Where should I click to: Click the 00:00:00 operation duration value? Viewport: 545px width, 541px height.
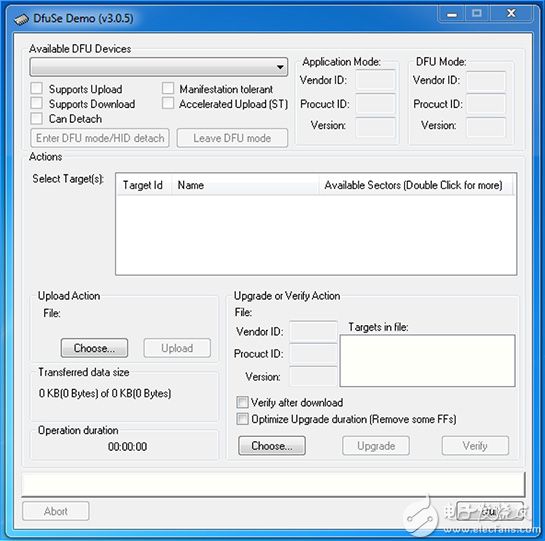pos(127,446)
